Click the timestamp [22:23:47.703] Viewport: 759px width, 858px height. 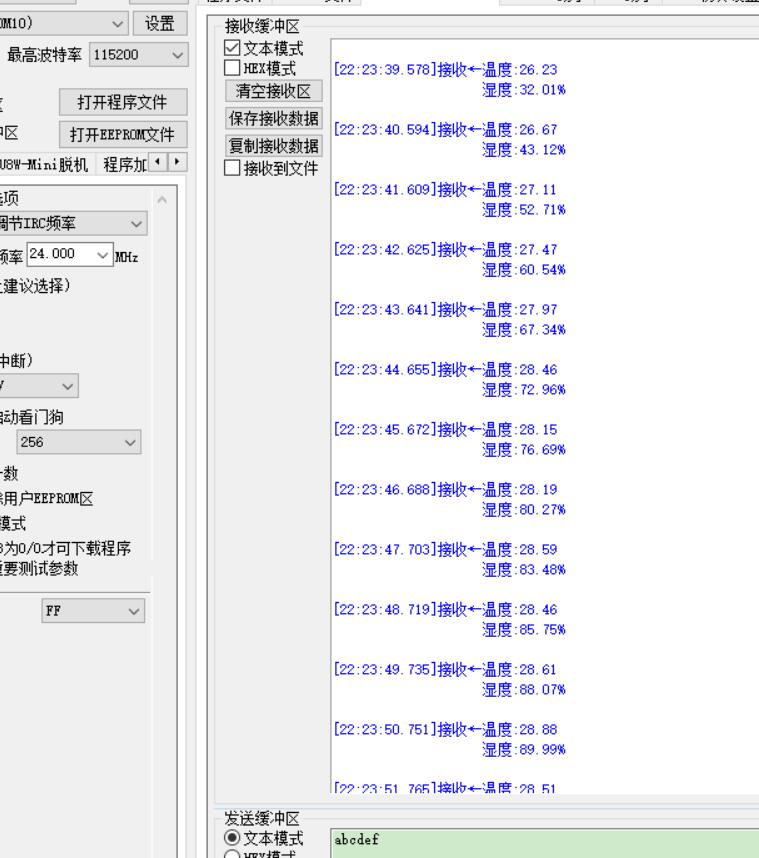(385, 549)
